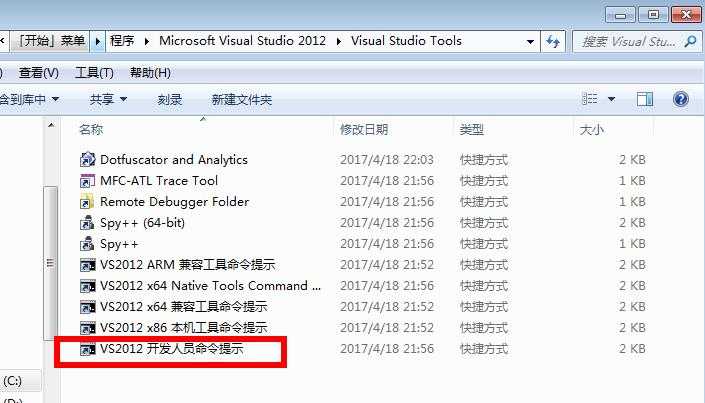Click the VS2012 ARM 兼容工具命令提示 icon
The width and height of the screenshot is (705, 403).
pos(87,265)
